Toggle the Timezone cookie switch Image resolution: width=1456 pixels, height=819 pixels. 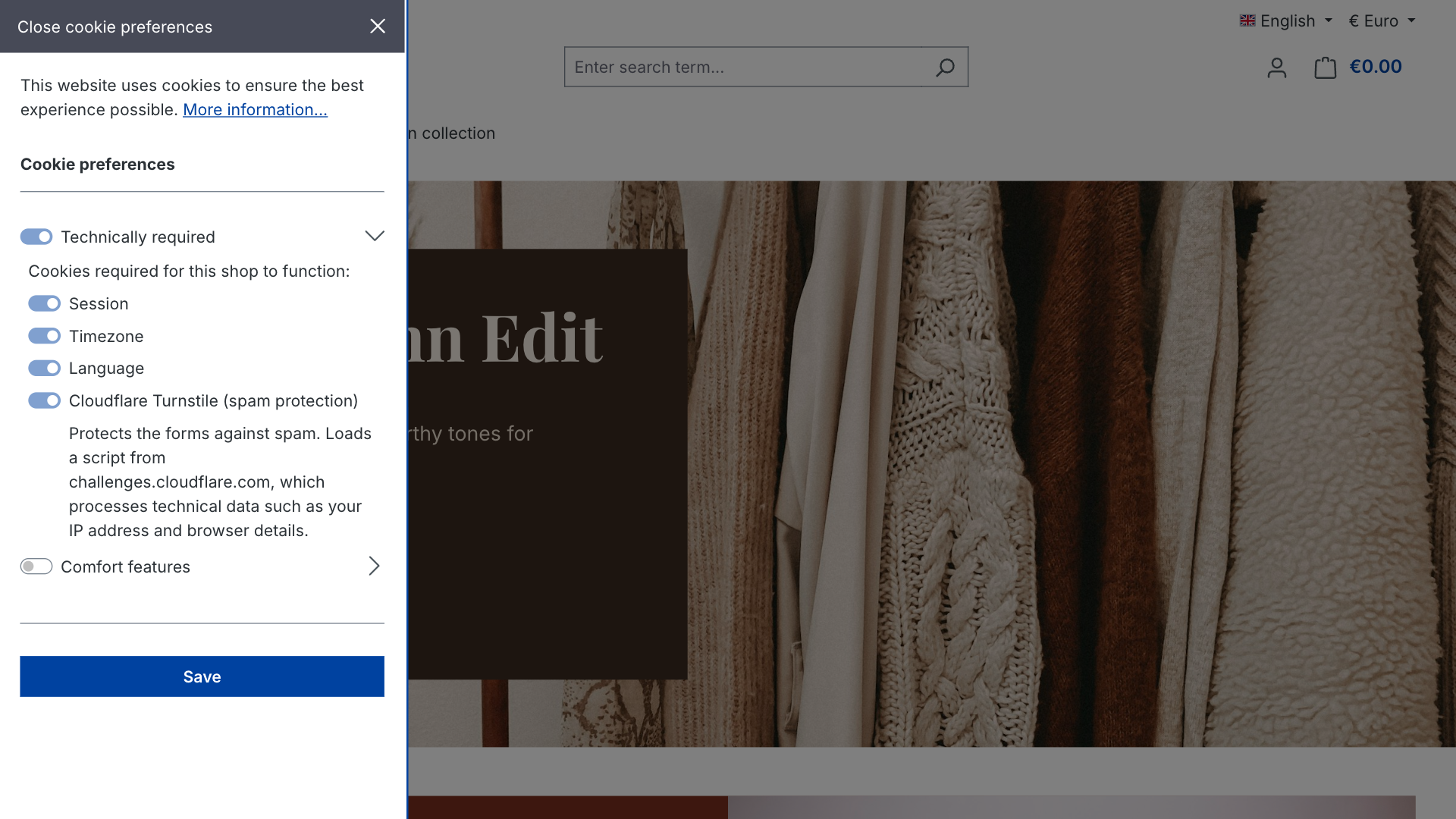click(45, 336)
